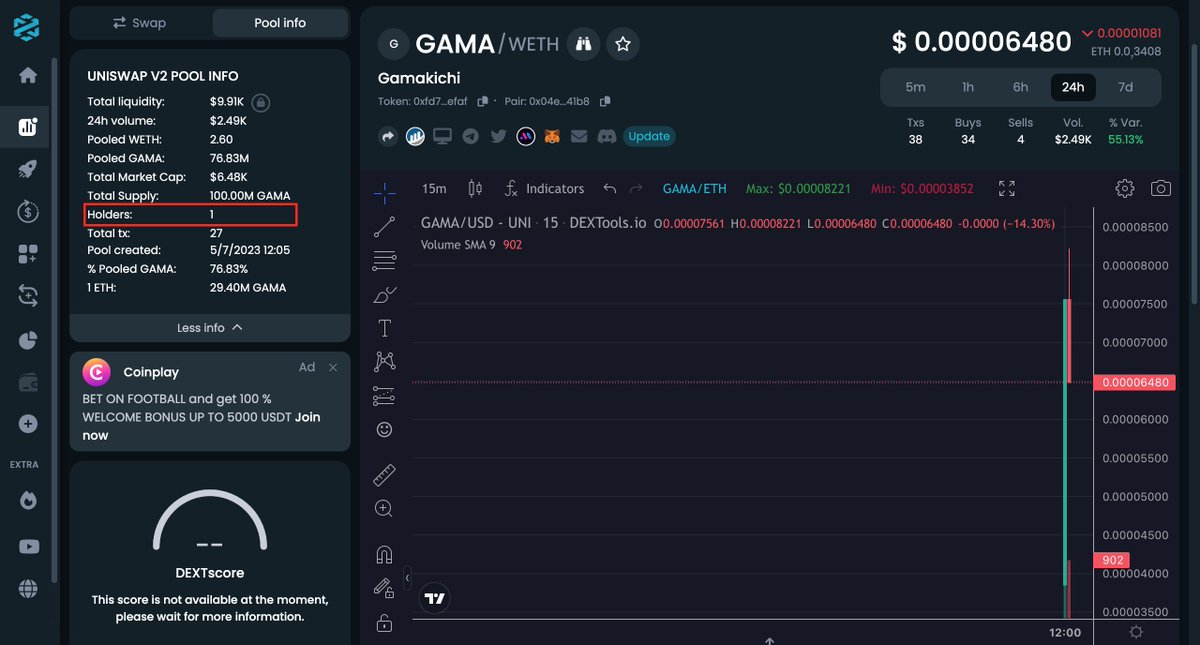1200x645 pixels.
Task: Click the binoculars icon next to GAMA/WETH
Action: pyautogui.click(x=583, y=44)
